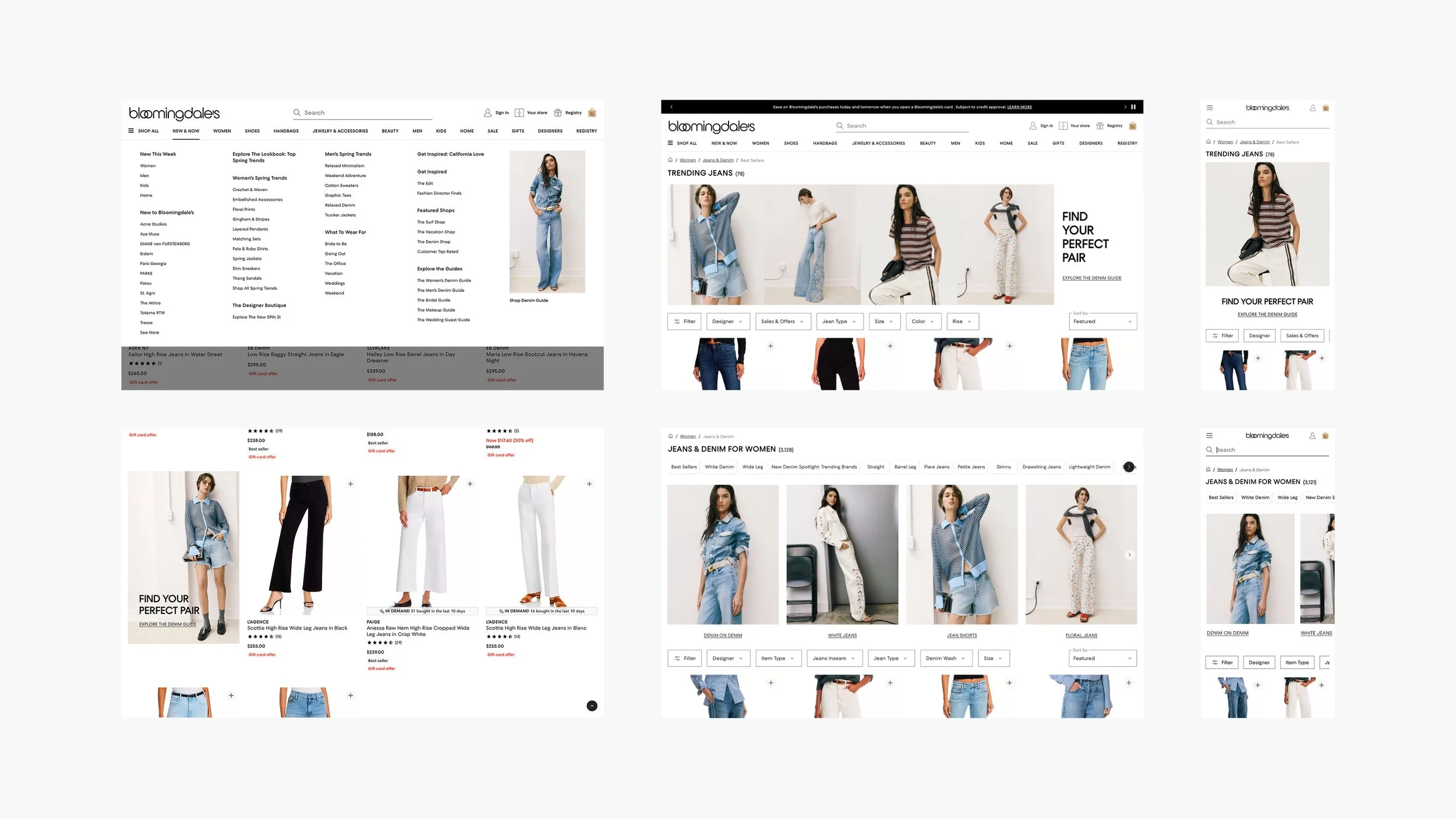The image size is (1456, 819).
Task: Click Your store icon in the mega menu page header
Action: point(519,112)
